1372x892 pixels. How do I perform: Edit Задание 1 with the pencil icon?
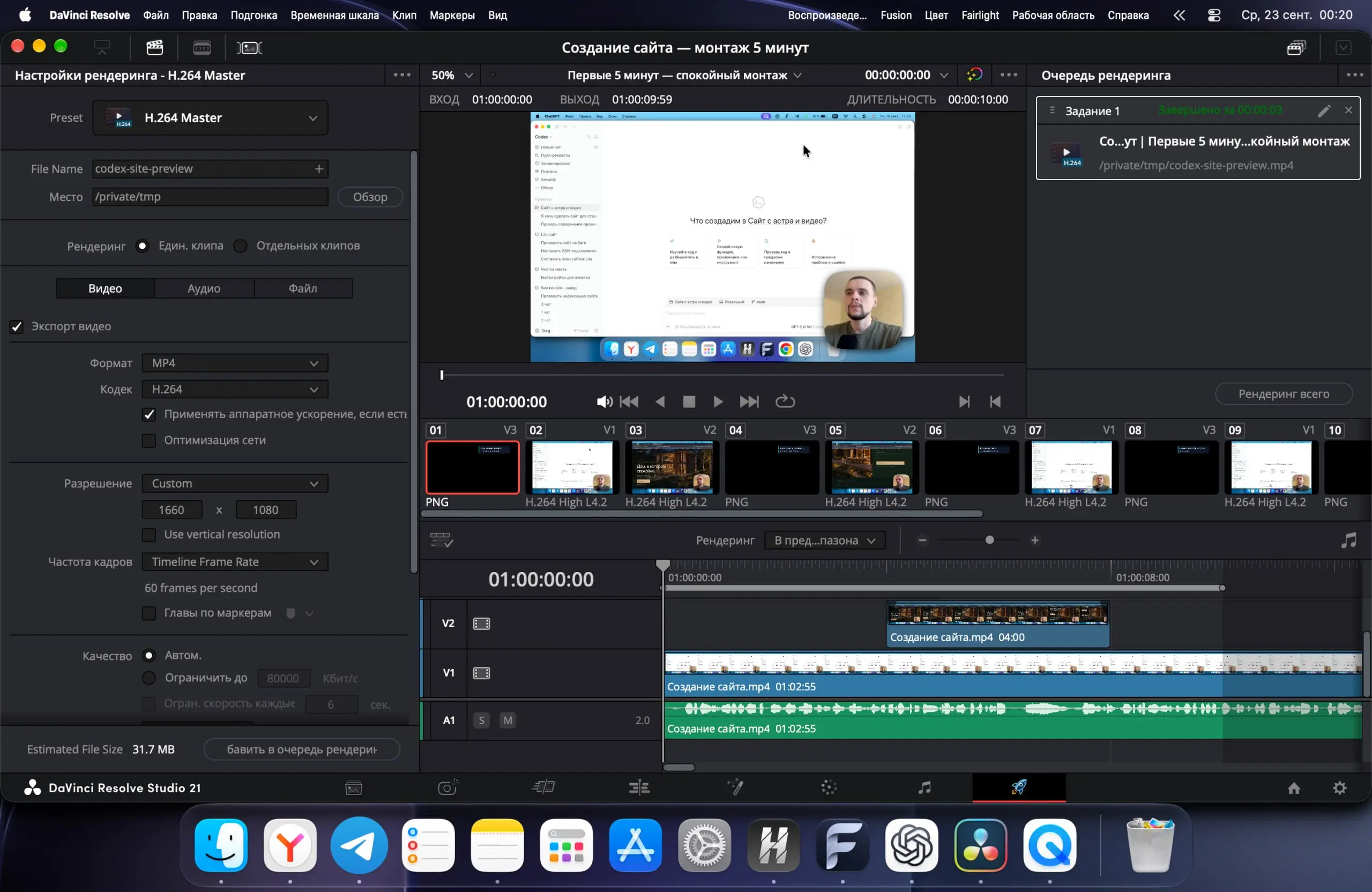(1324, 110)
